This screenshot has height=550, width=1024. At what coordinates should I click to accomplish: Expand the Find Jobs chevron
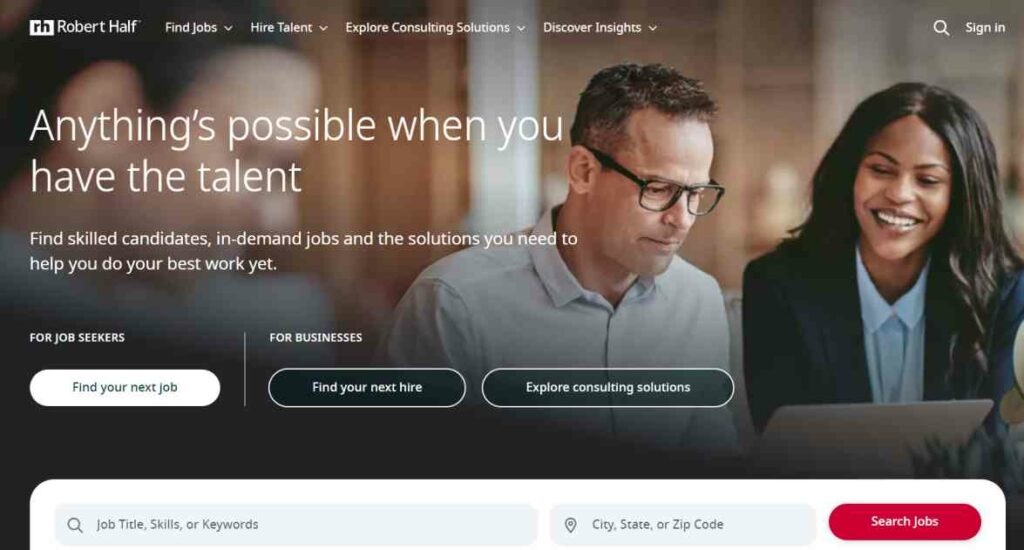click(x=228, y=28)
